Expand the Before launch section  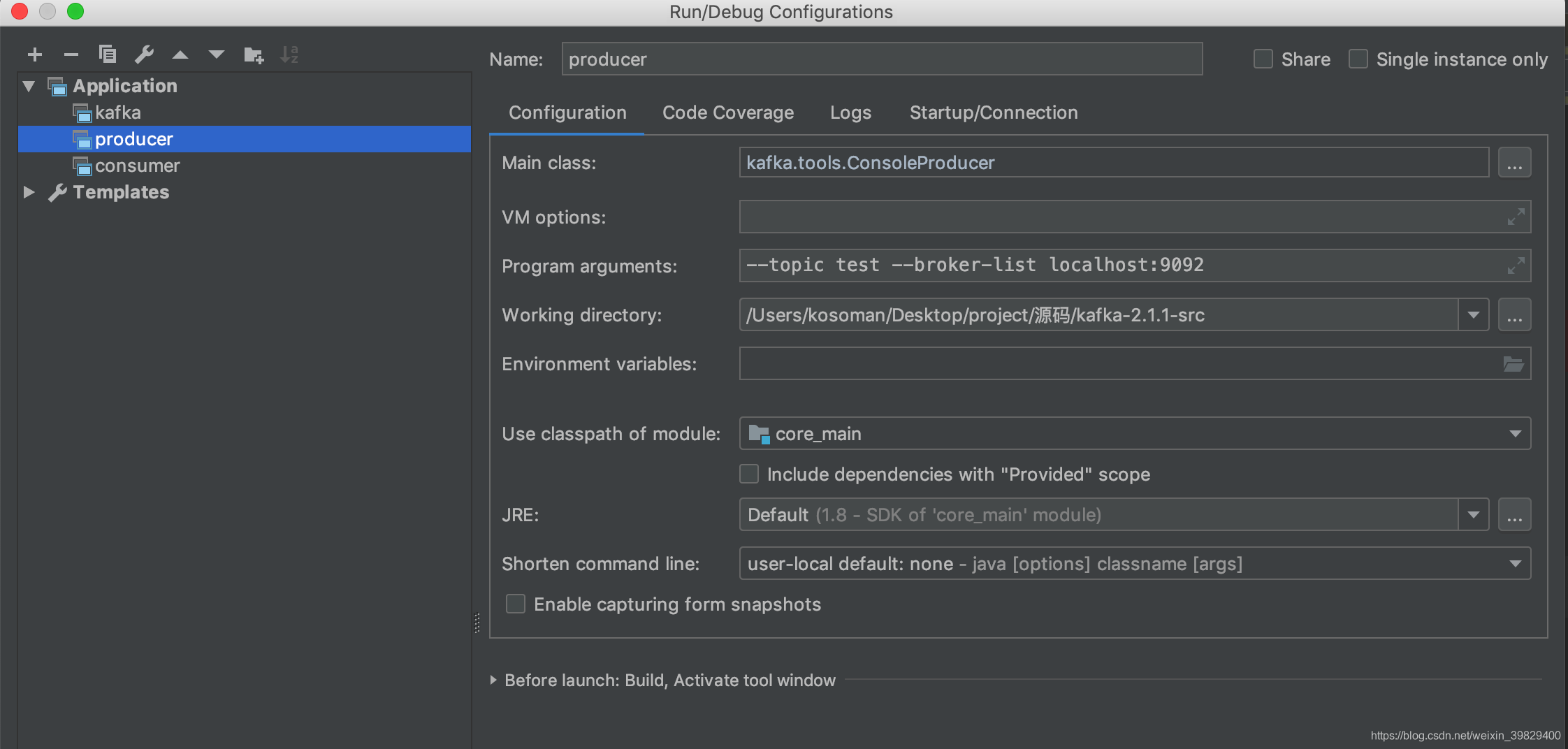(x=493, y=680)
